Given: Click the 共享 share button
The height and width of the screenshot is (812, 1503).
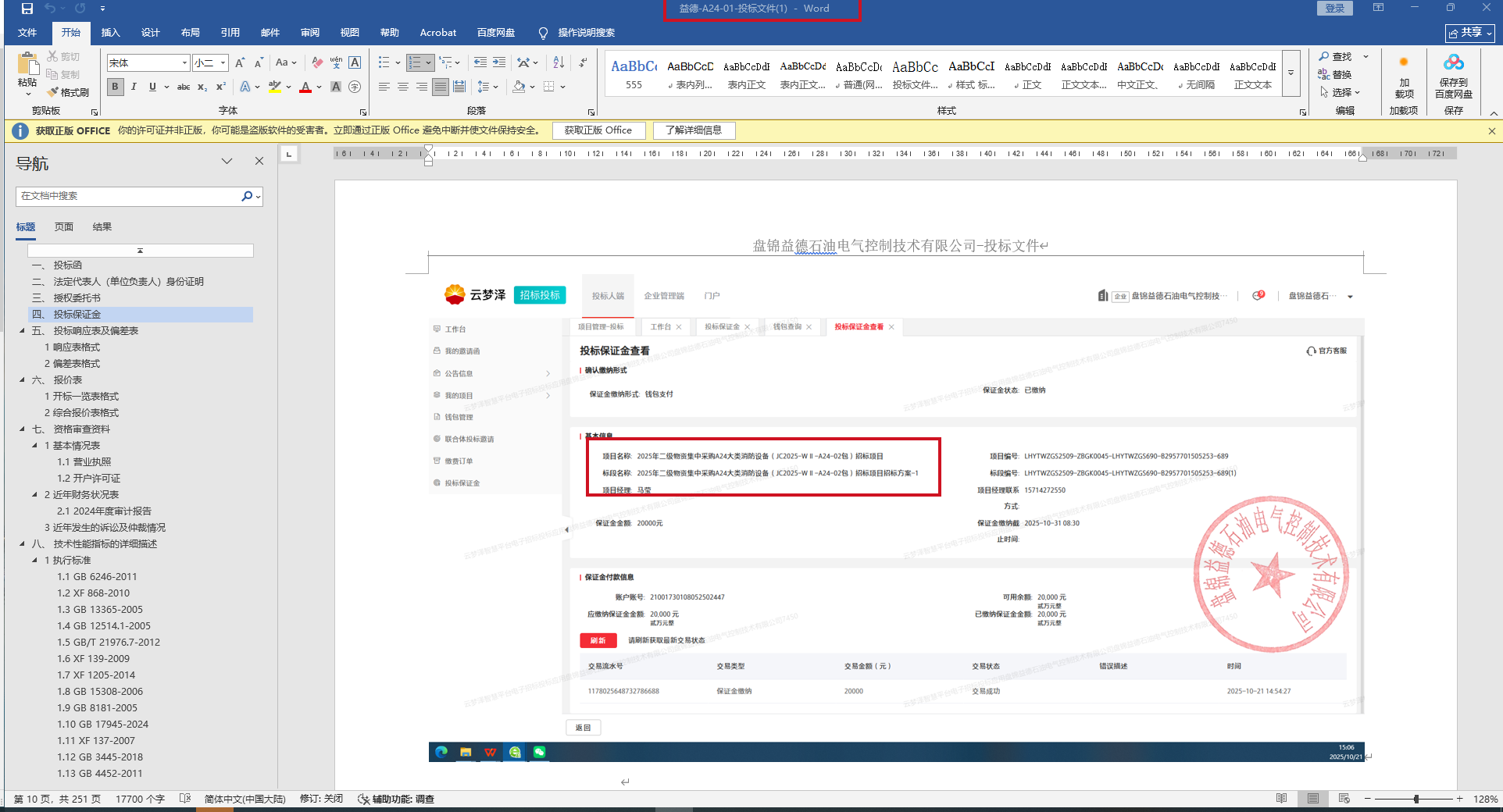Looking at the screenshot, I should coord(1470,33).
